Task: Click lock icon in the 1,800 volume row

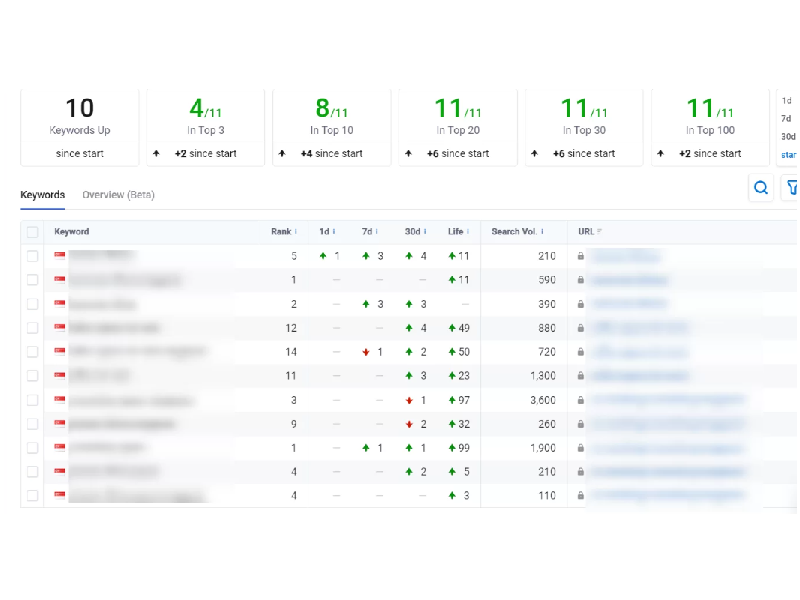Action: [x=580, y=376]
